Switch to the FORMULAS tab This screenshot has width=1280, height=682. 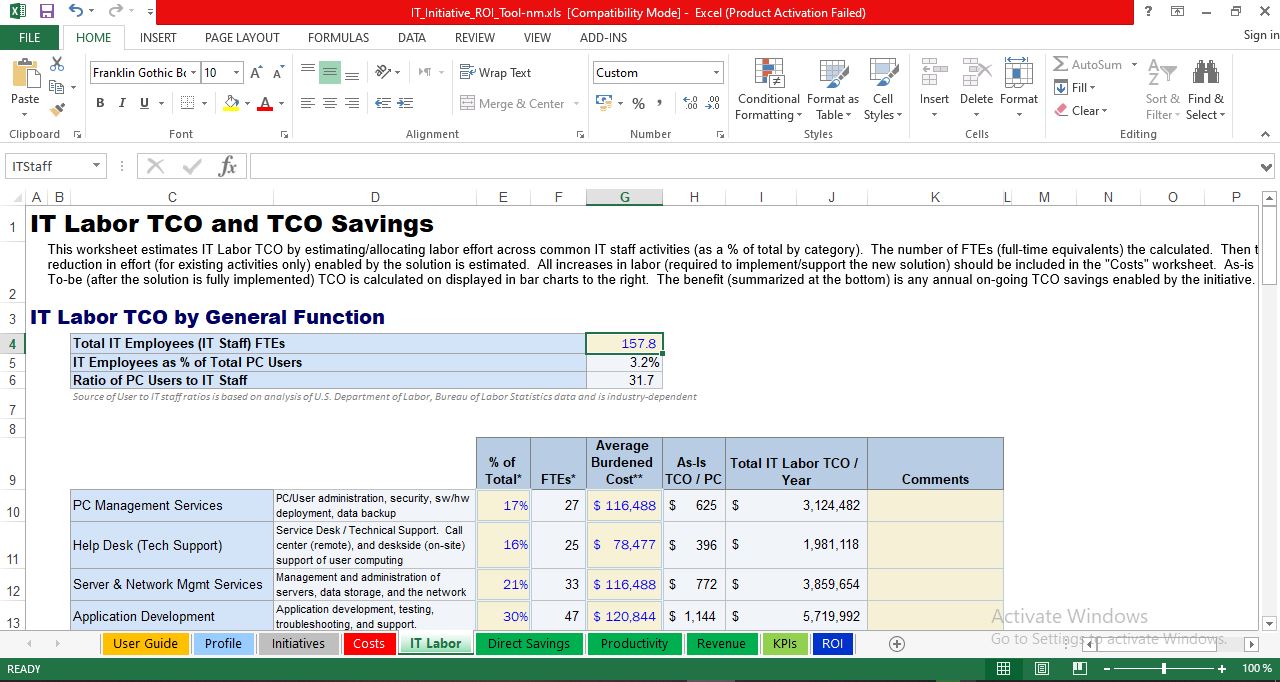tap(338, 37)
